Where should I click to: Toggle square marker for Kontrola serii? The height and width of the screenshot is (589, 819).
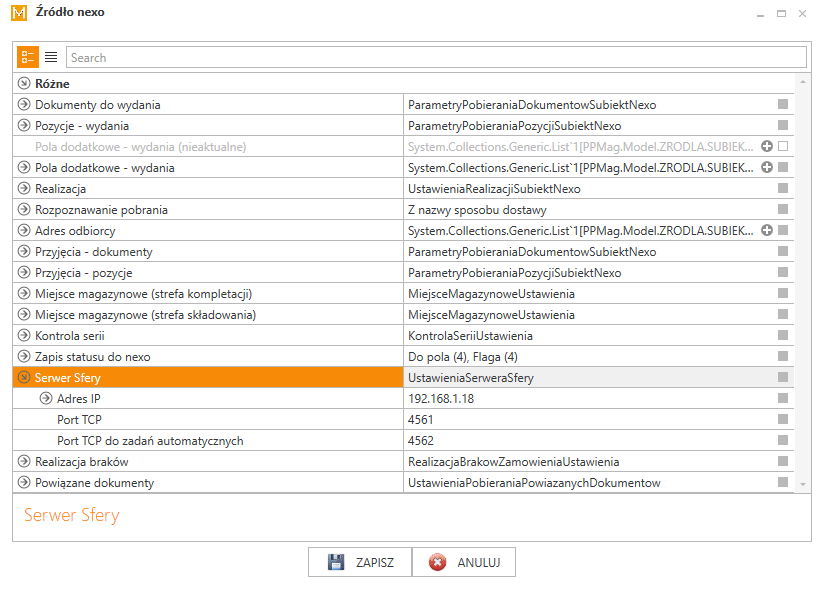pos(782,335)
